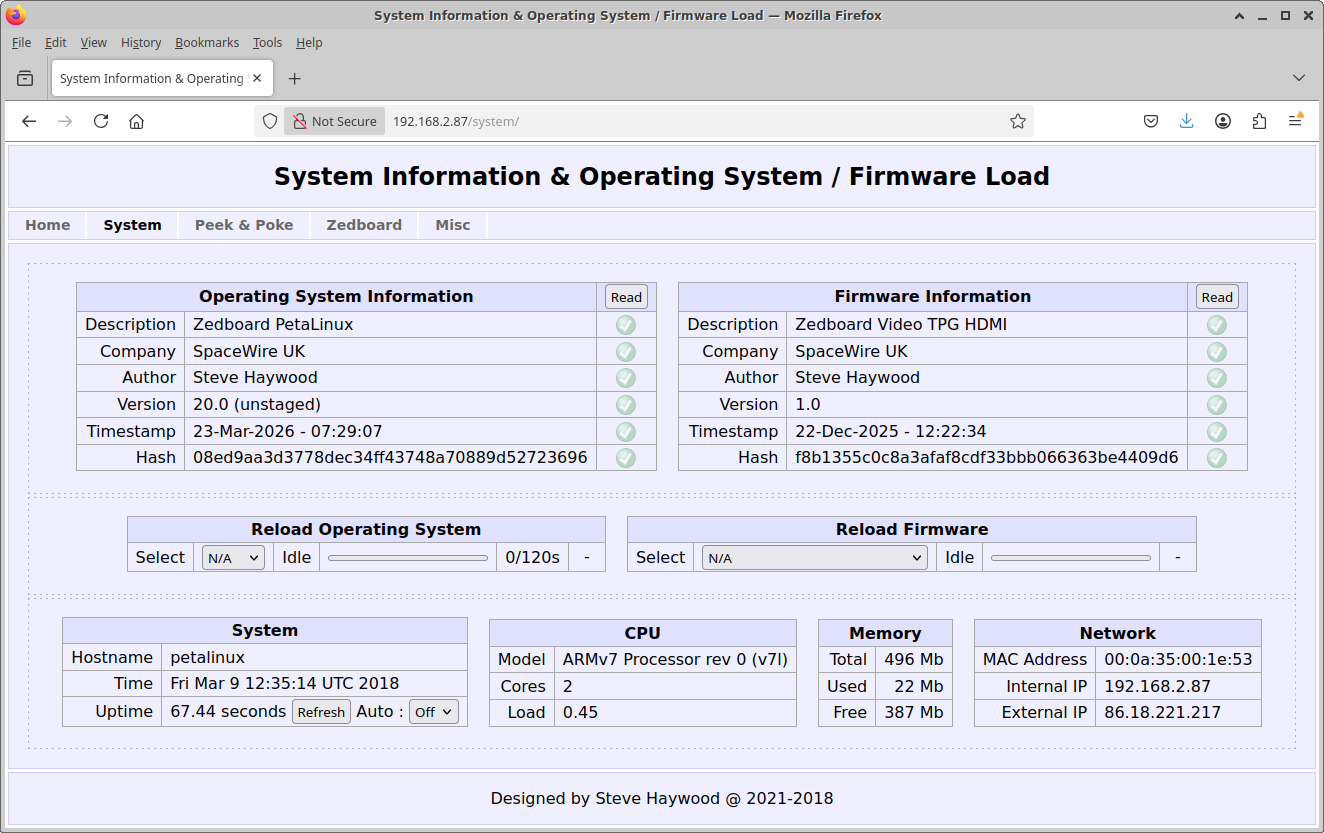Open the extensions puzzle icon
The image size is (1324, 833).
[x=1259, y=121]
